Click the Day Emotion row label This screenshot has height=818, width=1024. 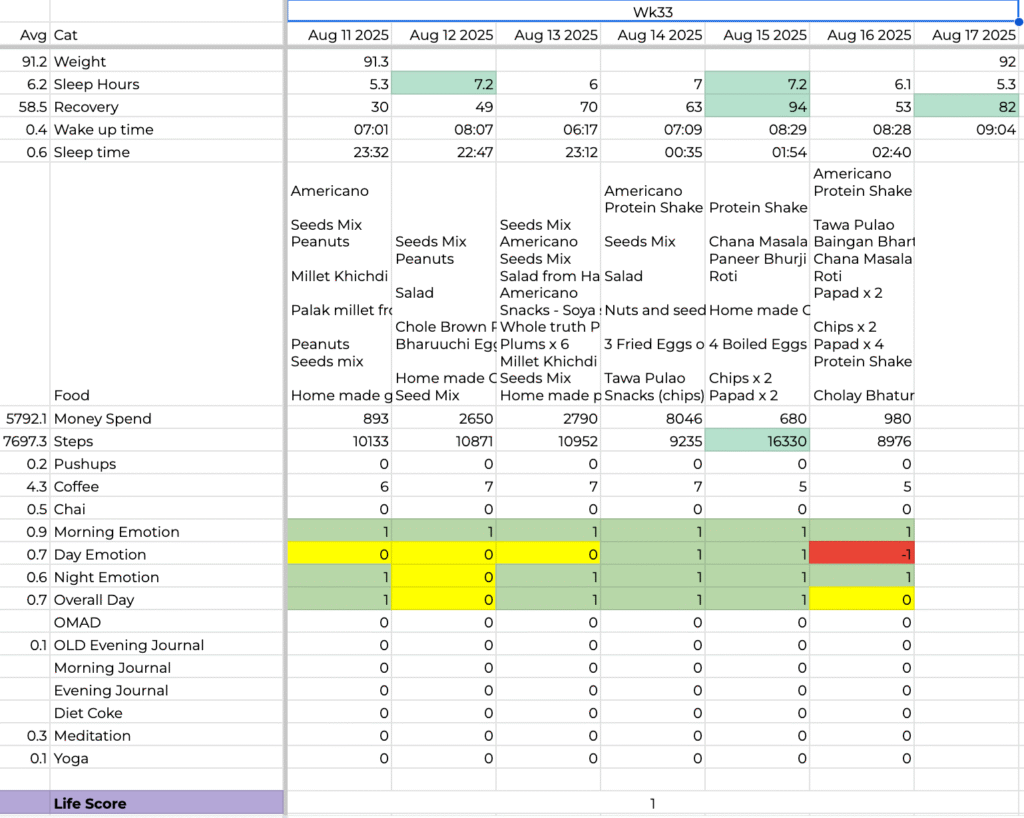pos(100,555)
